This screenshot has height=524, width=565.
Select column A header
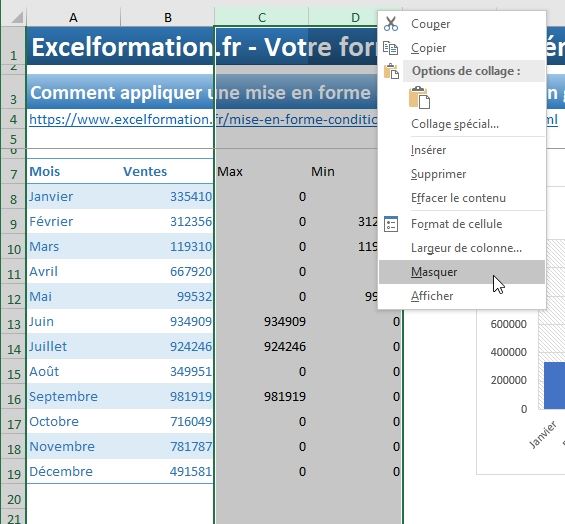tap(74, 17)
